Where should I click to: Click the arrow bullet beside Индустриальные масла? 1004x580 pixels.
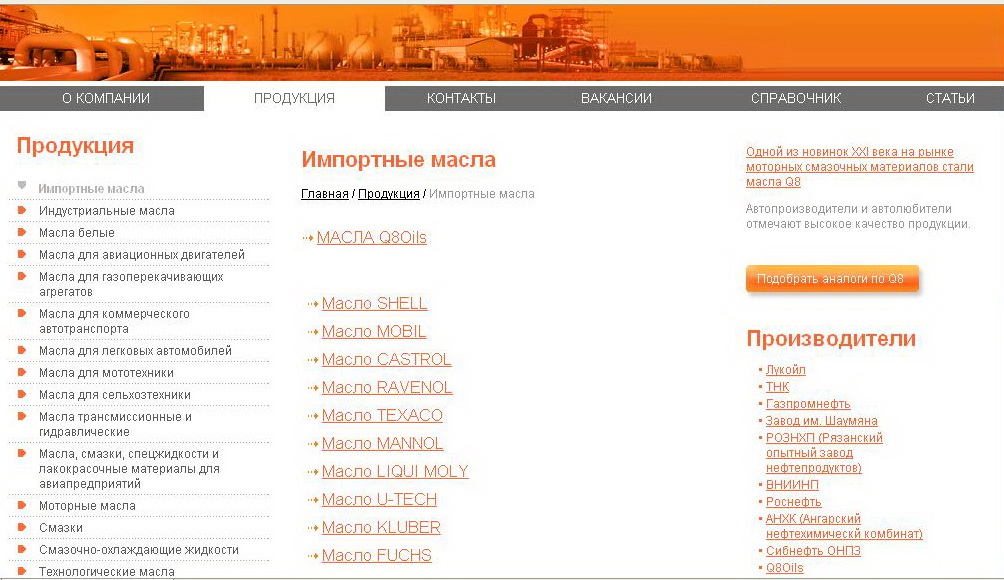22,210
